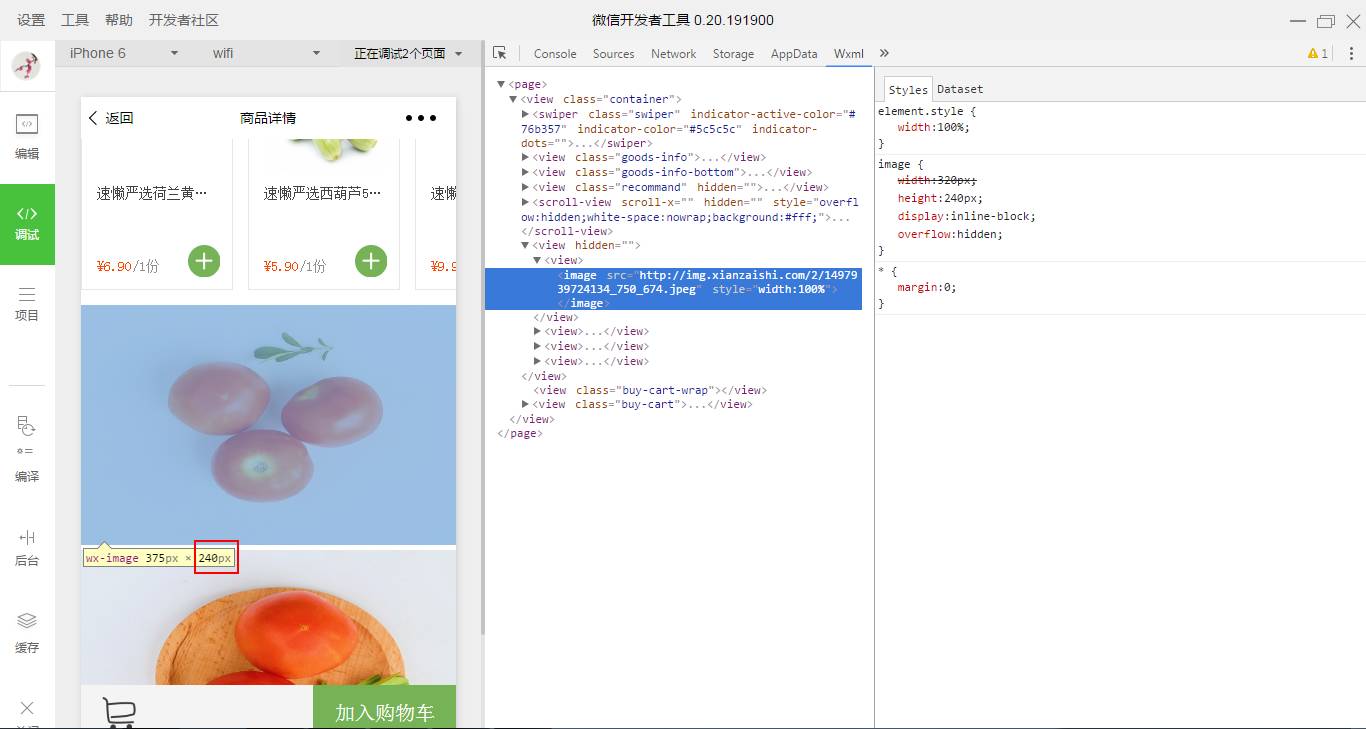Open the 设置 settings menu
This screenshot has width=1366, height=729.
31,20
